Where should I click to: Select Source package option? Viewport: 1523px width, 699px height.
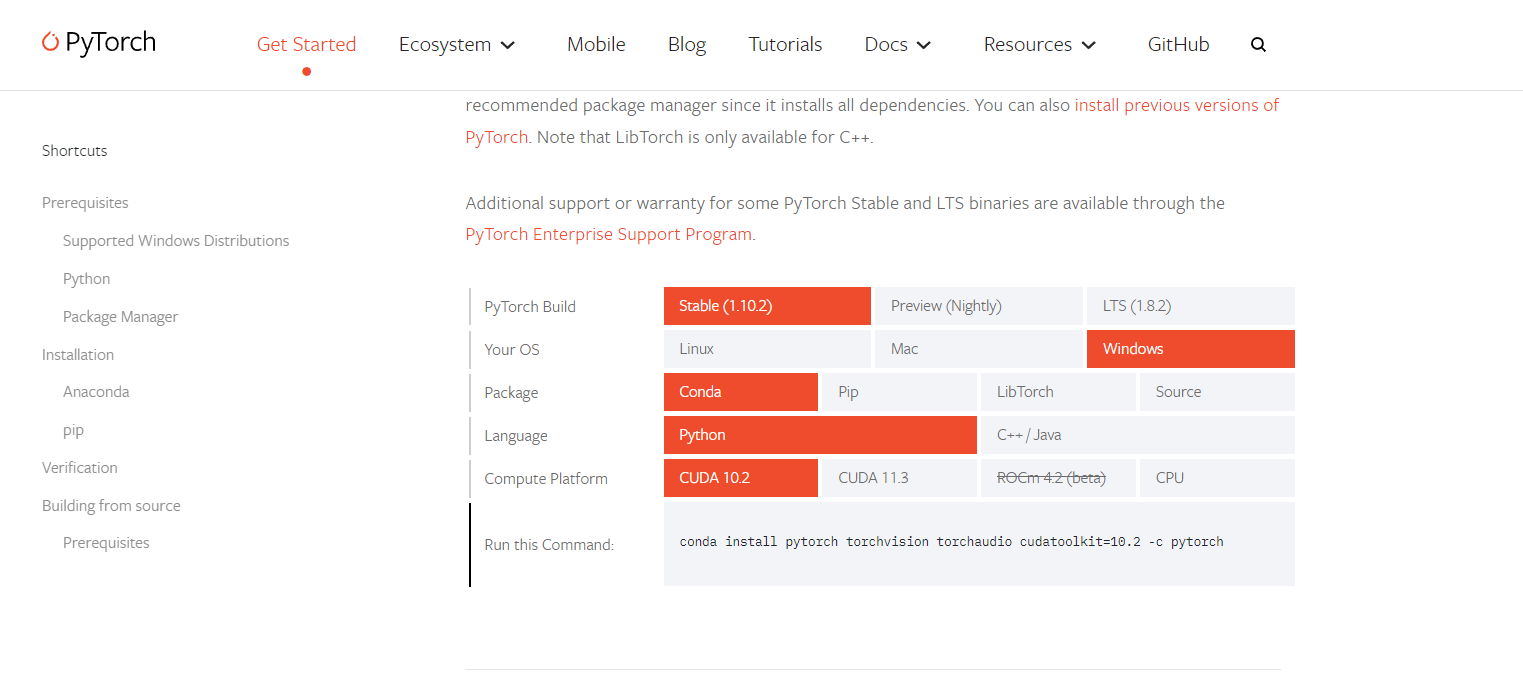point(1217,392)
